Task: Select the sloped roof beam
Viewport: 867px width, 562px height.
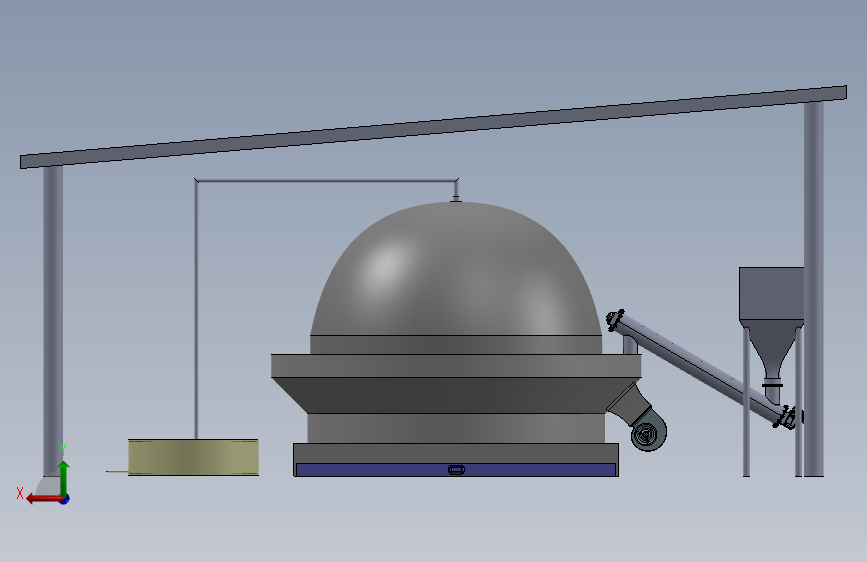Action: 434,127
